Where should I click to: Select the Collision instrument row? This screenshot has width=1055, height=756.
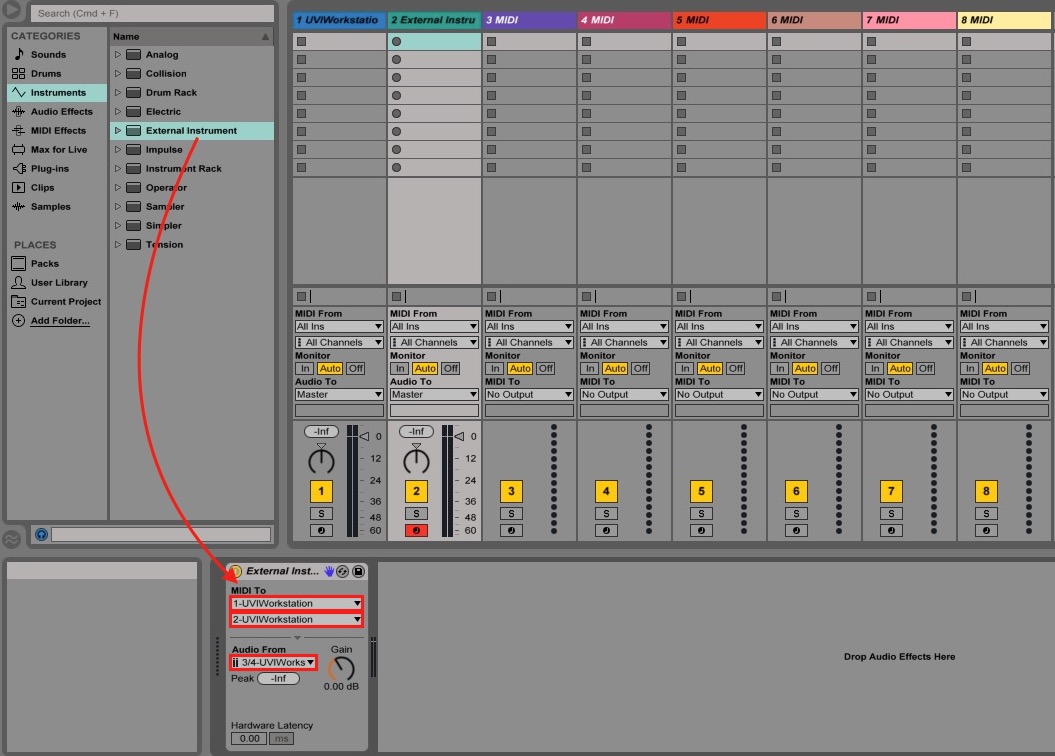tap(191, 73)
